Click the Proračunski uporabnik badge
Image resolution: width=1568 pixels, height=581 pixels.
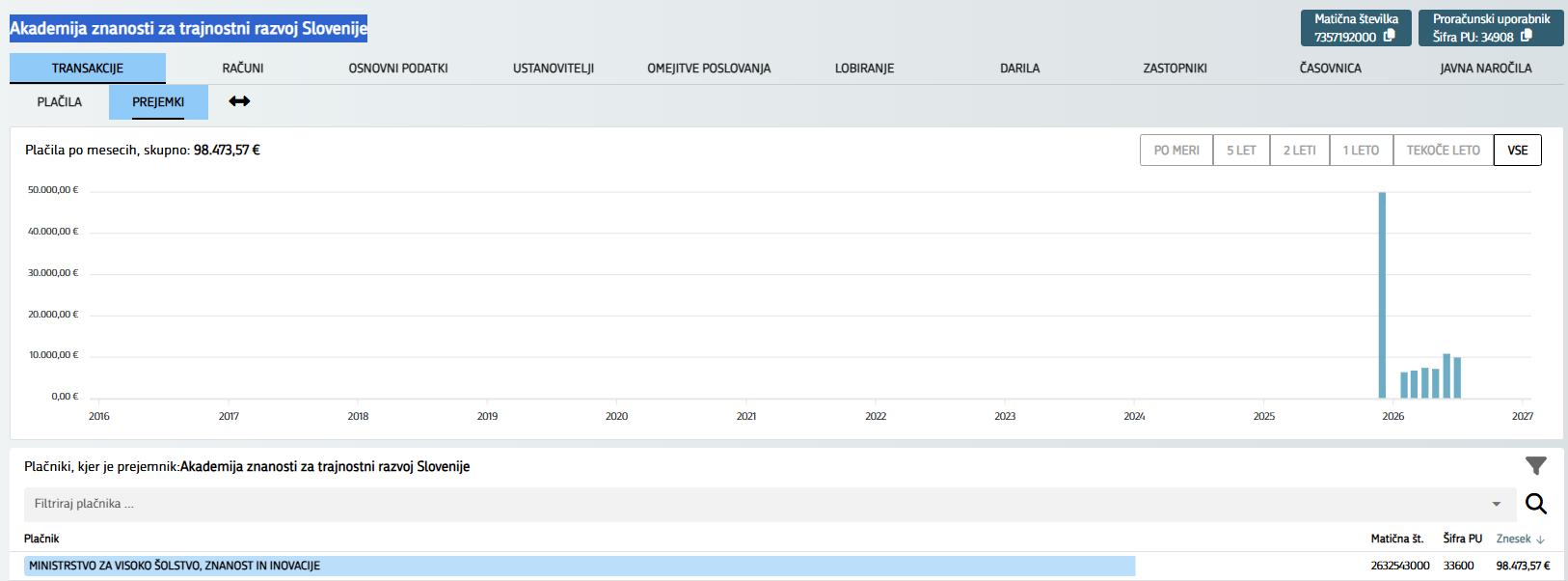coord(1491,28)
